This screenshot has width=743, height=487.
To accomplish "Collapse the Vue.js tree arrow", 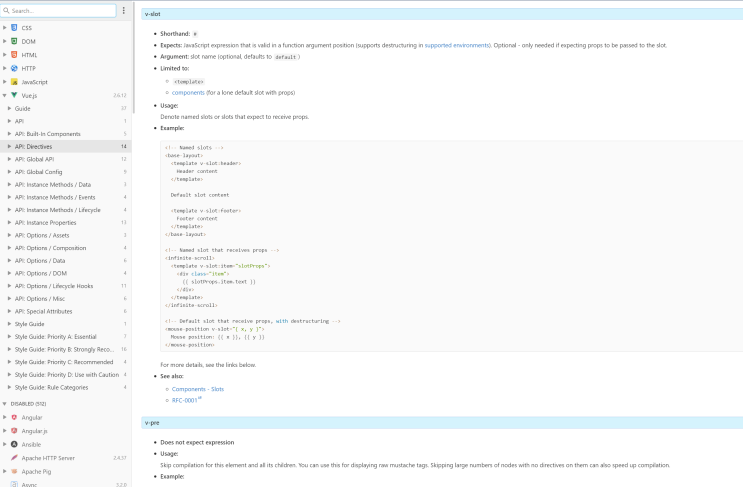I will point(5,95).
